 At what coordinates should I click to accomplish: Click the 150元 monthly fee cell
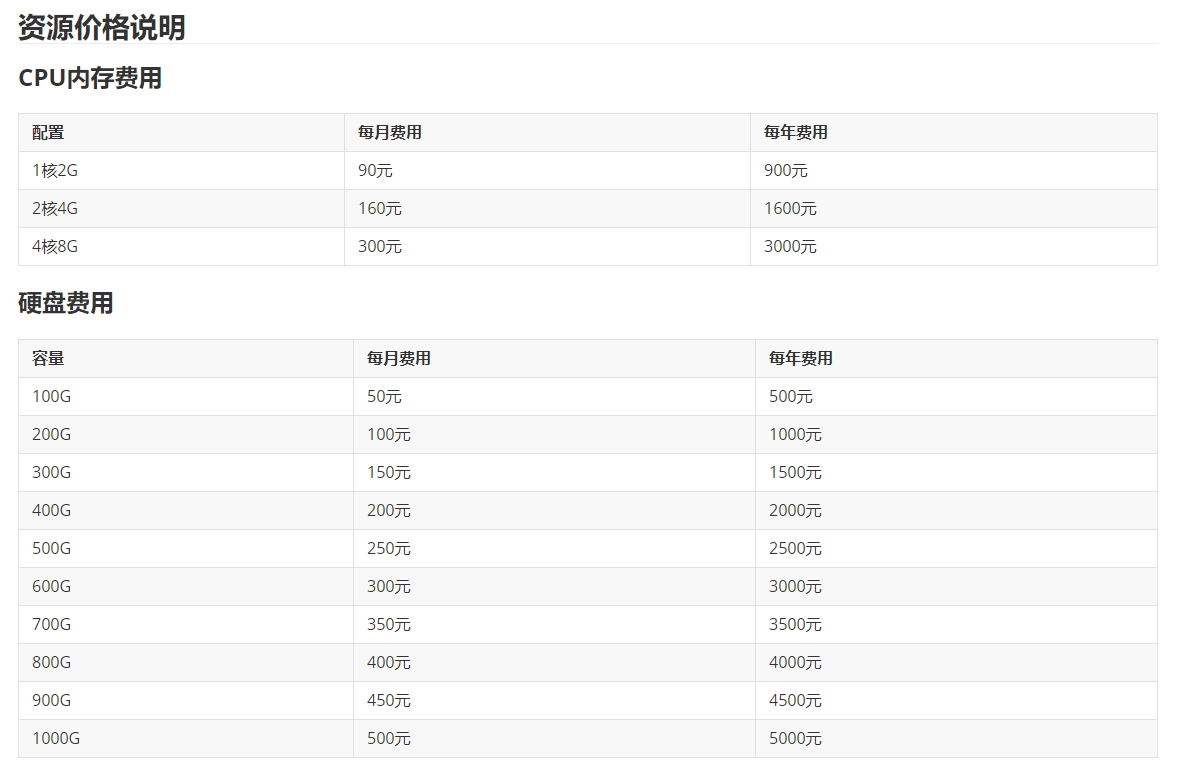tap(389, 473)
